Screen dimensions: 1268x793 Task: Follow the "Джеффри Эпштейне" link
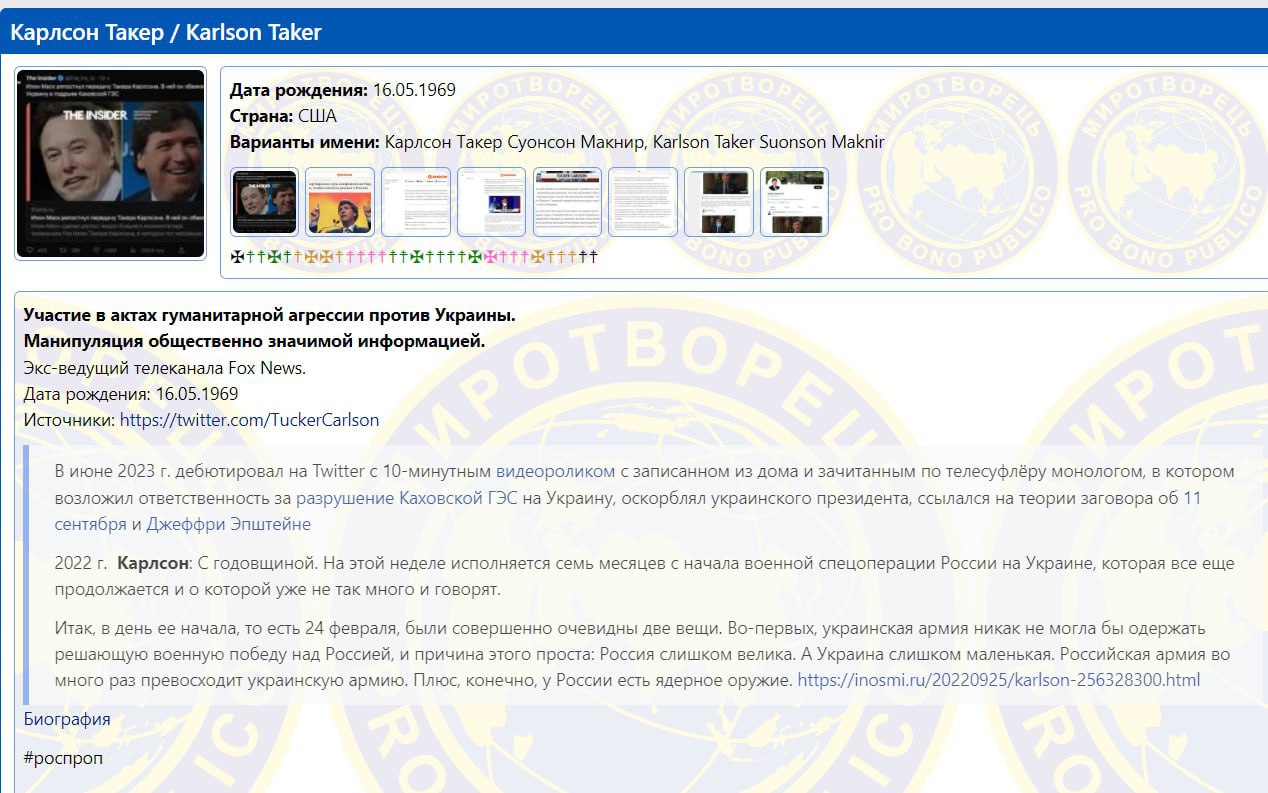coord(228,524)
